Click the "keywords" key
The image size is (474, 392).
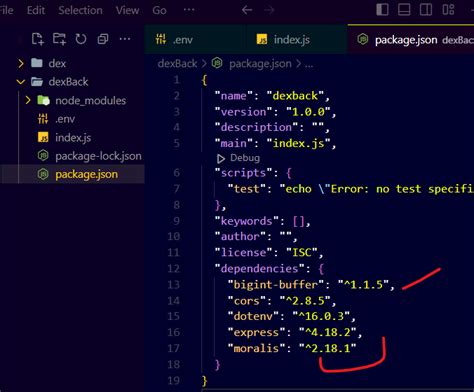click(246, 221)
